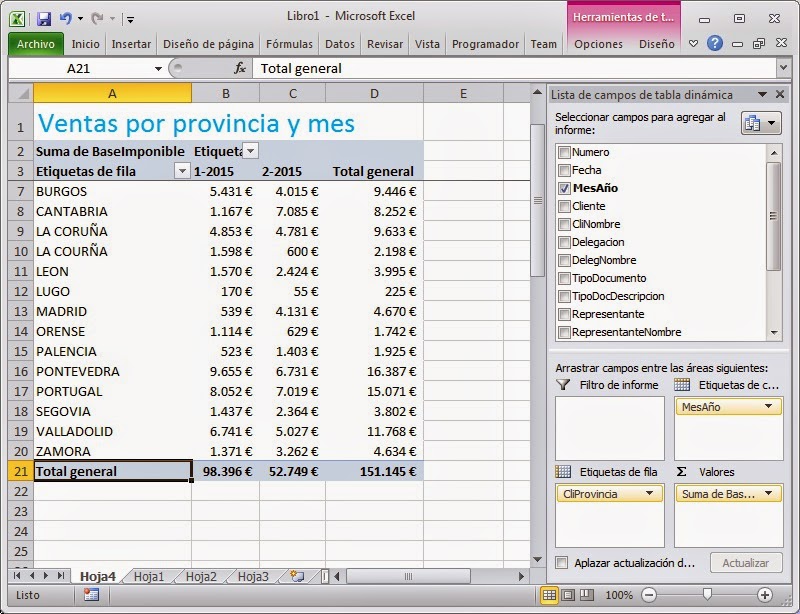The image size is (800, 614).
Task: Click the Actualizar button
Action: (745, 563)
